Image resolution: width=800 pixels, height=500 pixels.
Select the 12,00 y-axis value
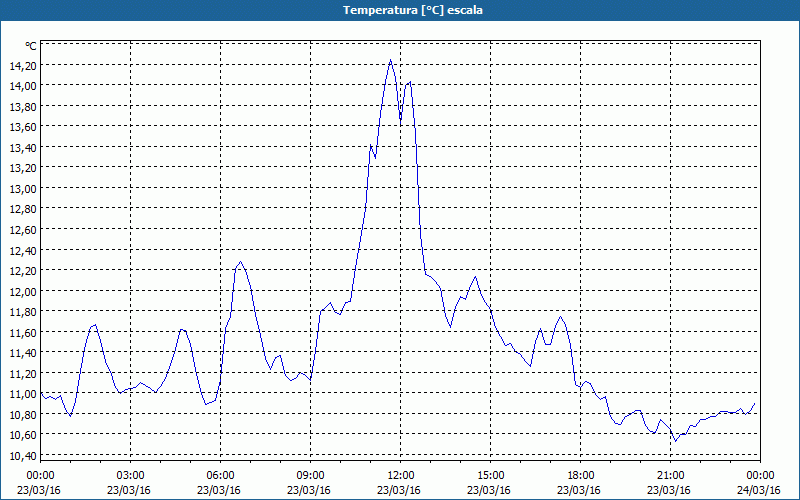point(23,291)
